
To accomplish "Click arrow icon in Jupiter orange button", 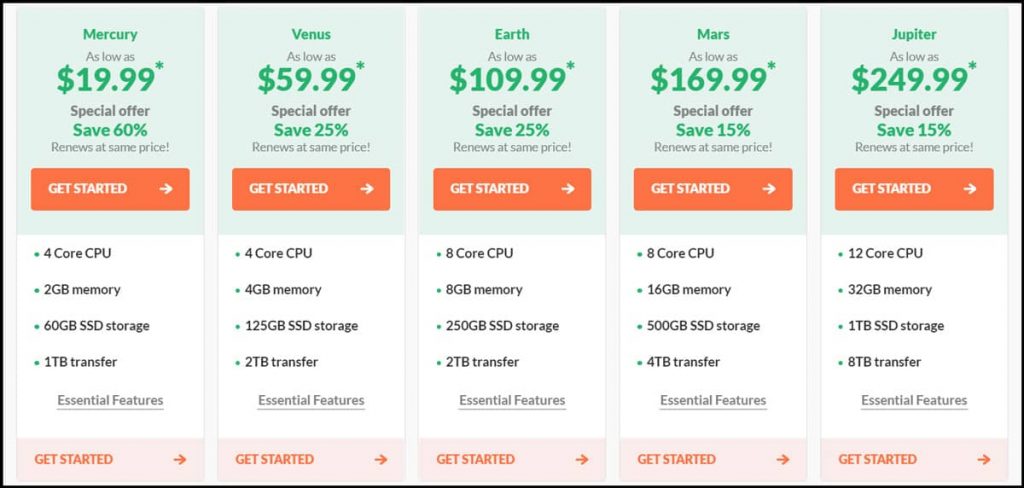I will click(x=970, y=189).
